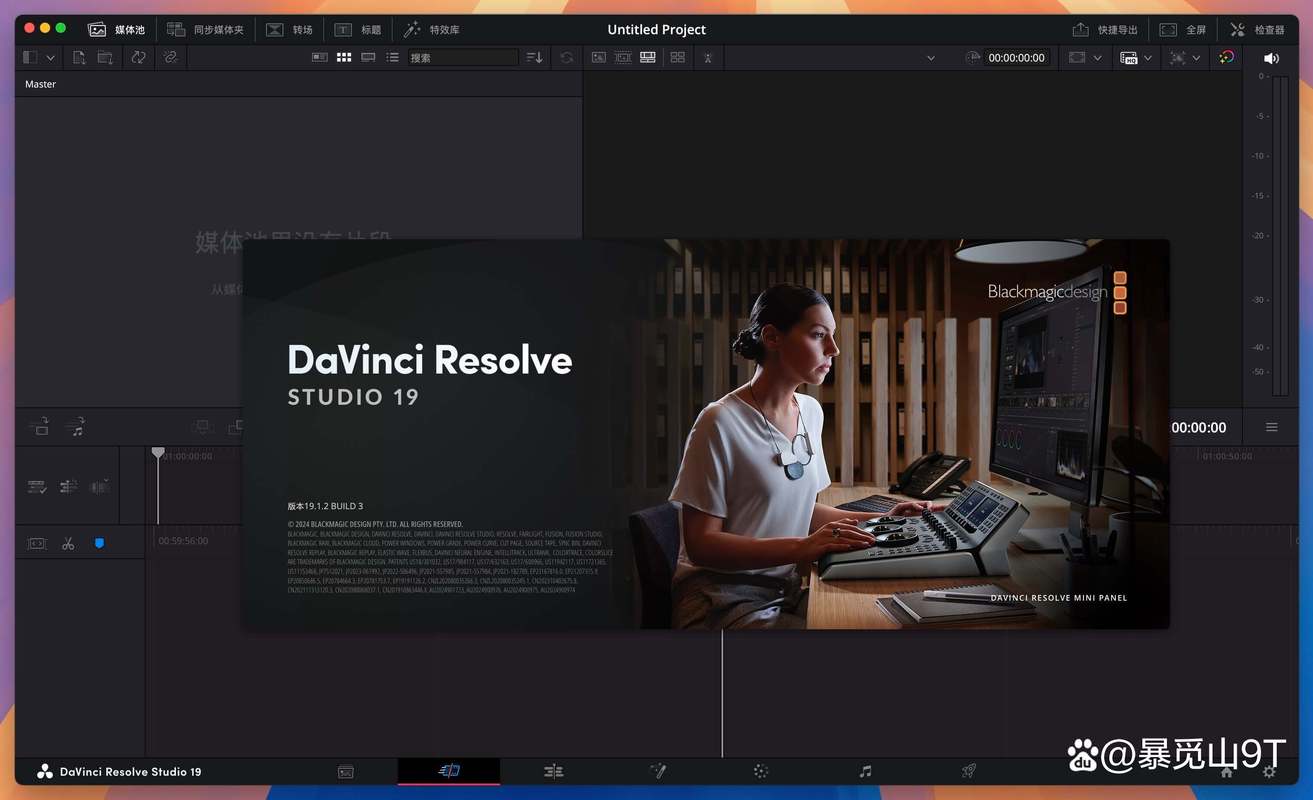
Task: Select the source tape viewer mode
Action: (623, 58)
